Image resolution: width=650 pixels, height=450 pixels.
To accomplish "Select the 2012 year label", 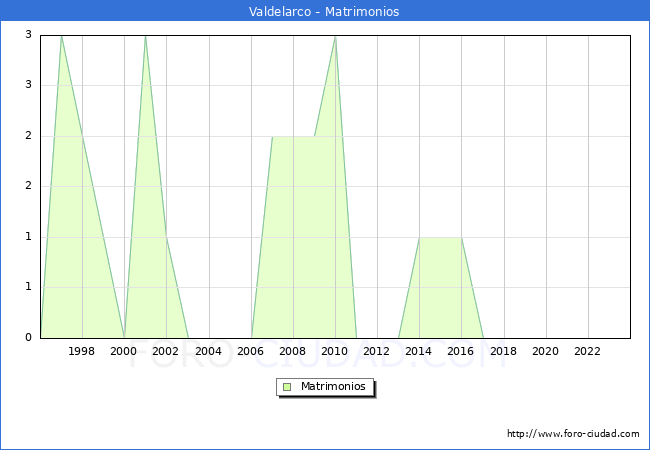I will (377, 351).
